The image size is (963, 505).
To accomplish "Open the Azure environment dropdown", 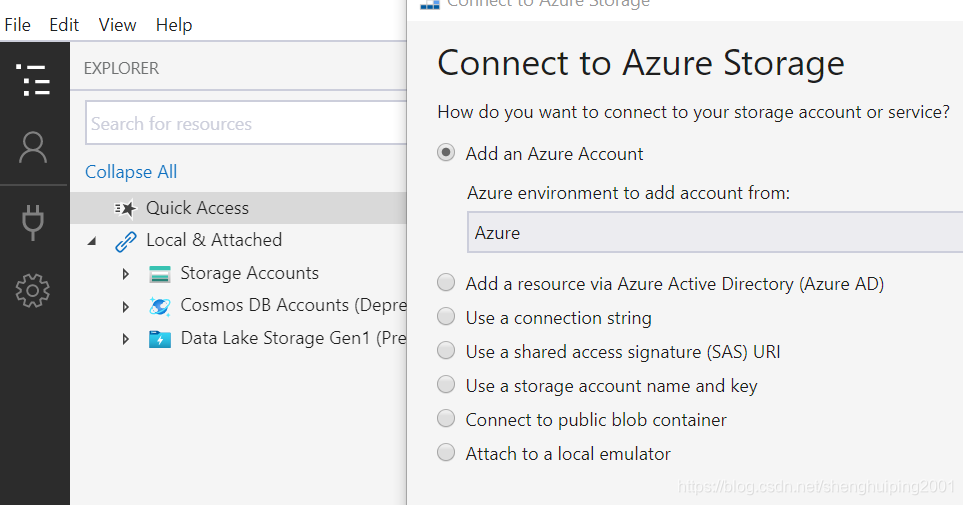I will point(714,232).
